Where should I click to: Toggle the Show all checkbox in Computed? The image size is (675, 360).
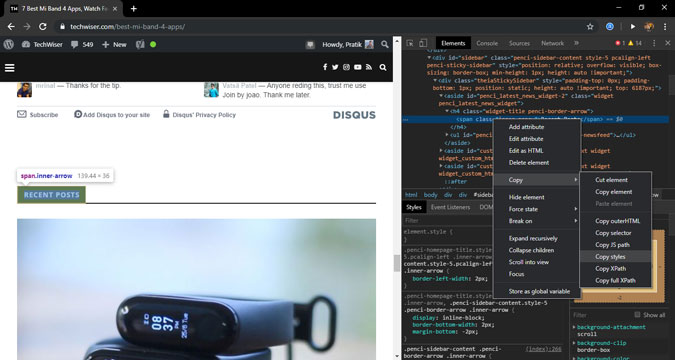coord(638,315)
